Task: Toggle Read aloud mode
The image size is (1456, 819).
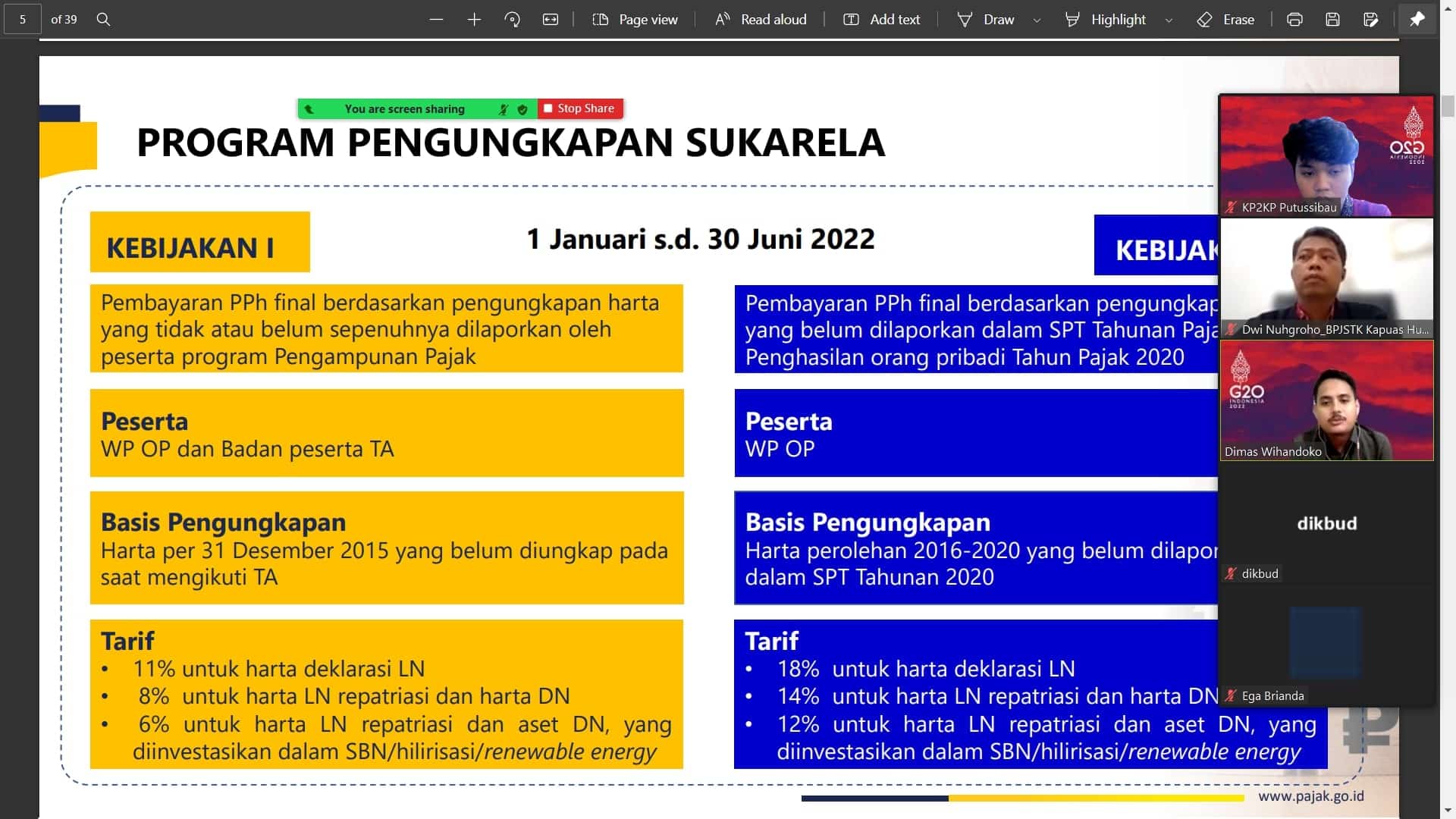Action: point(761,20)
